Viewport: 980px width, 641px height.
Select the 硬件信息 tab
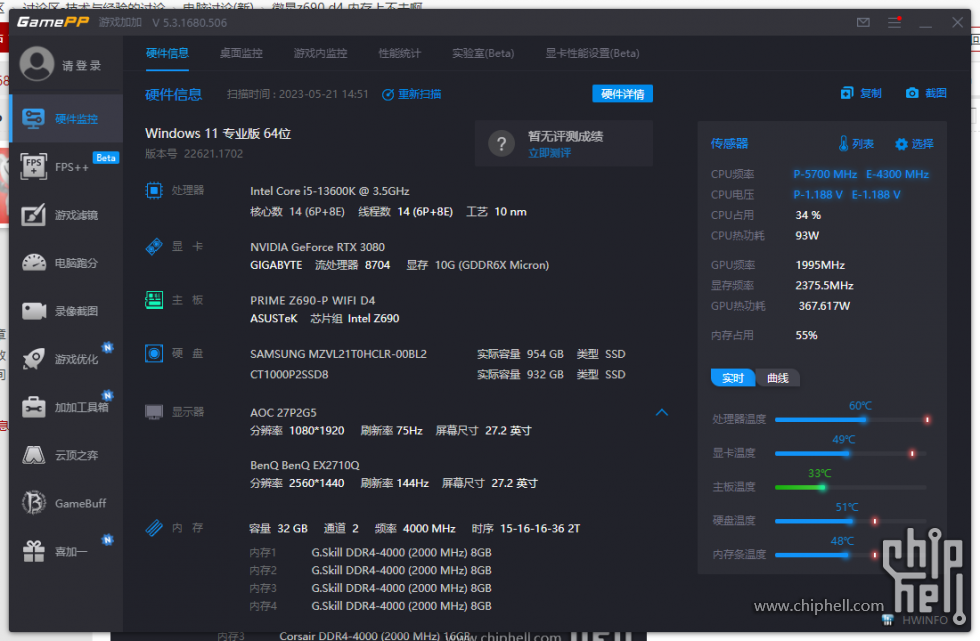pos(167,54)
